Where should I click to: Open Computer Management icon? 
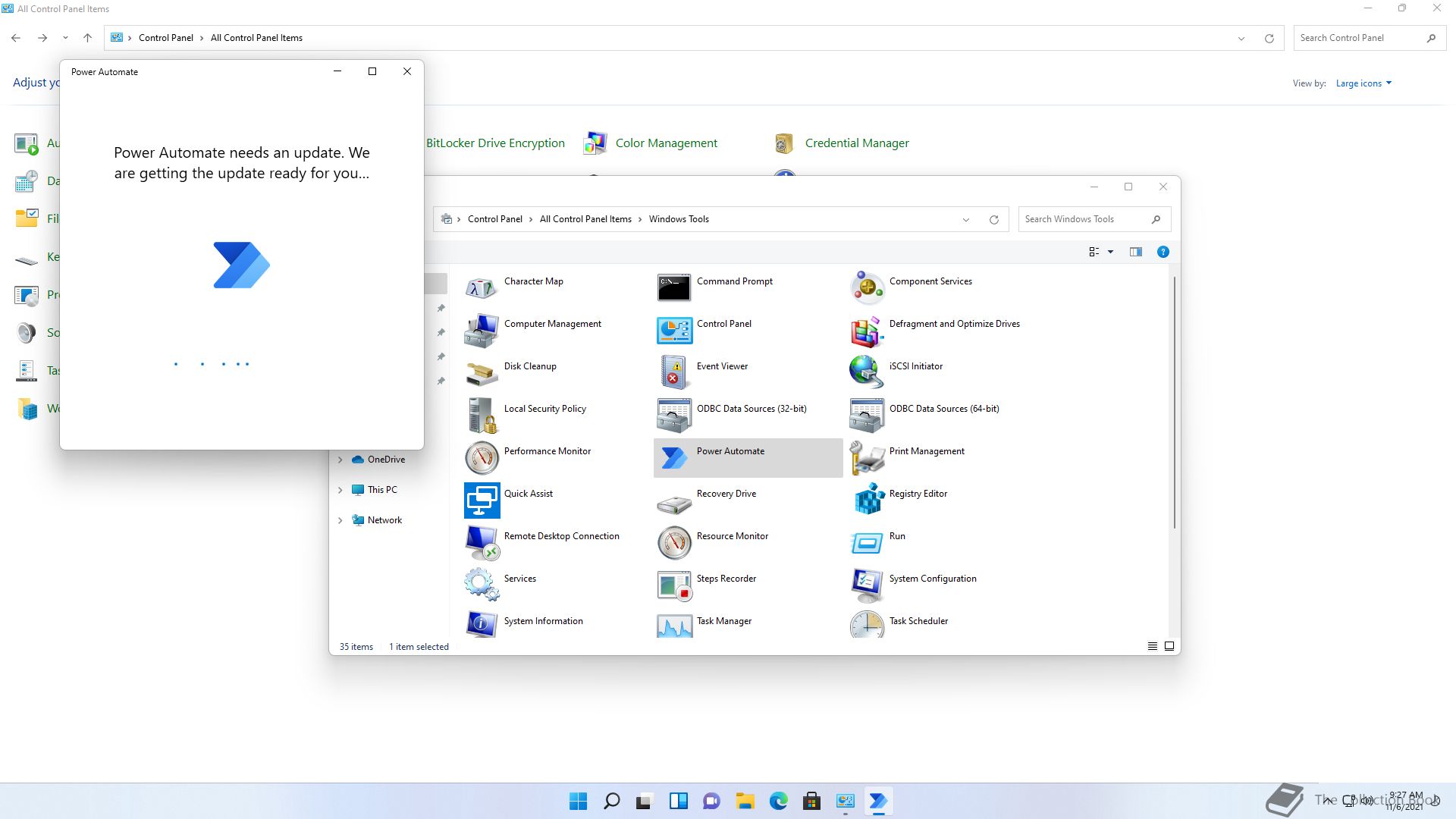pyautogui.click(x=482, y=330)
